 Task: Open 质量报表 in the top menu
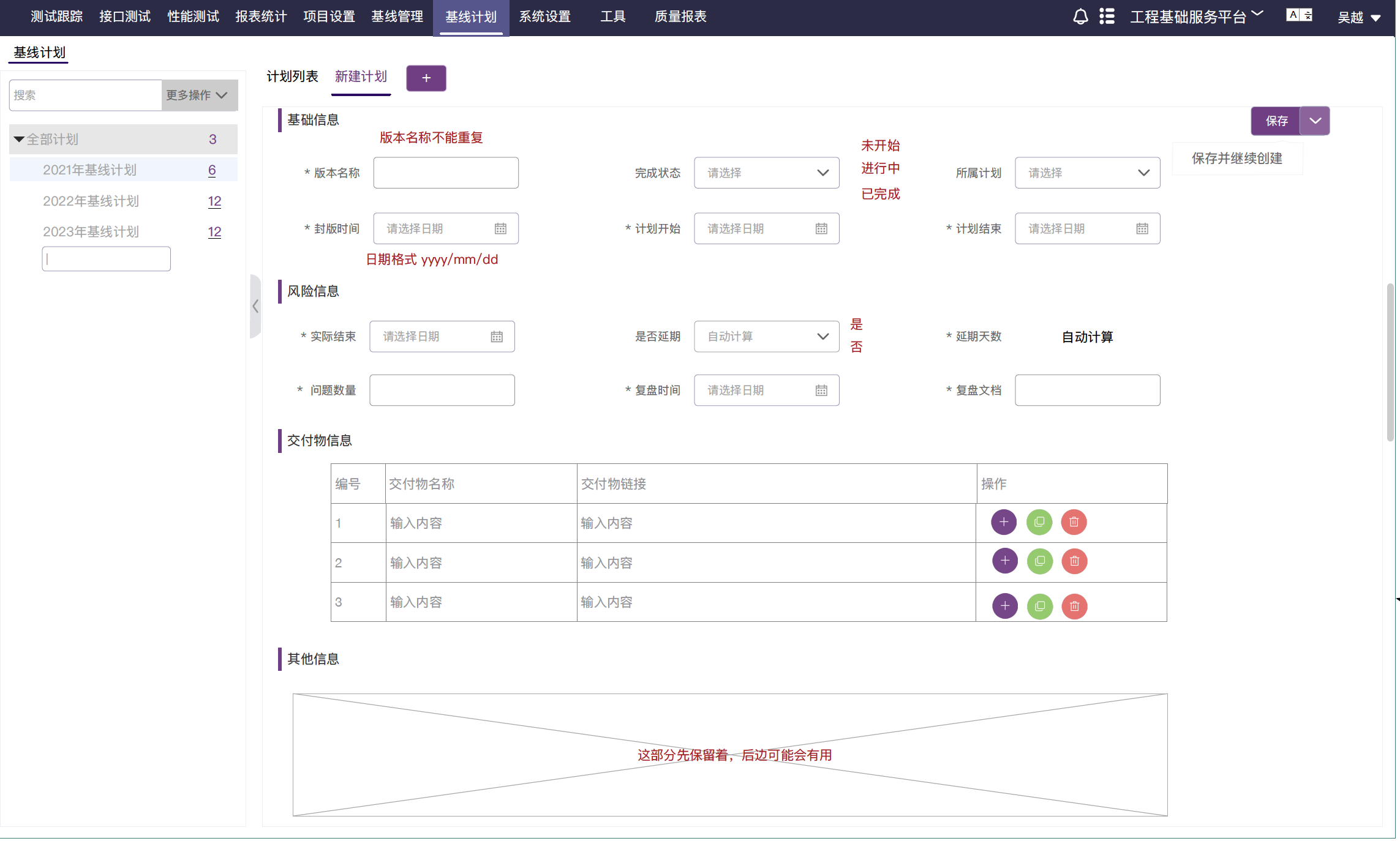click(x=680, y=17)
